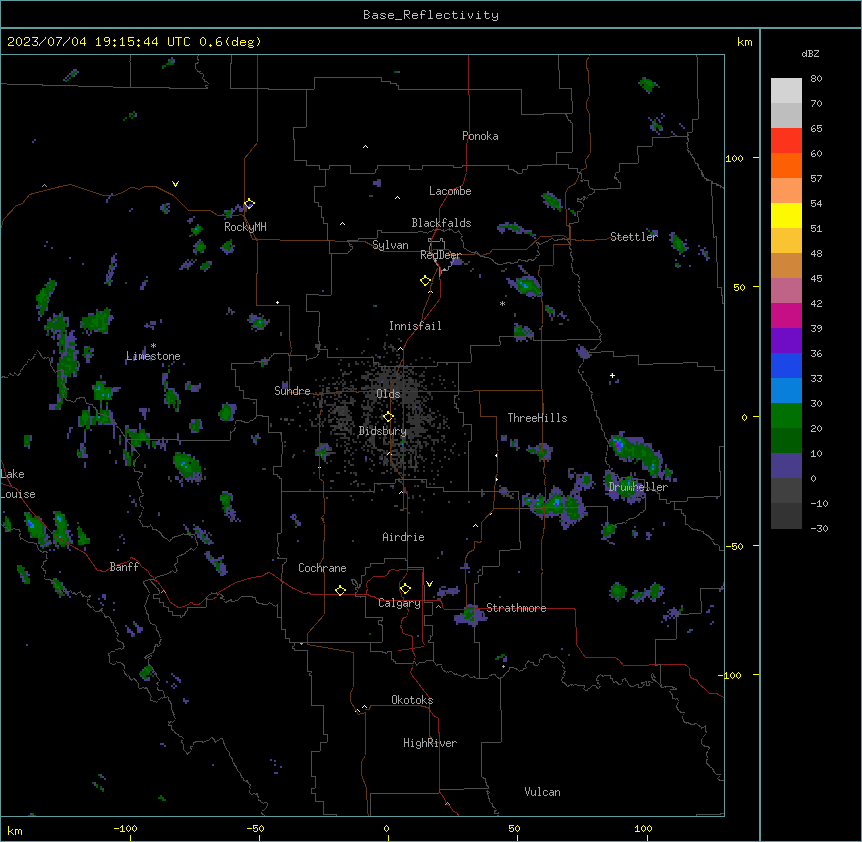Click the yellow diamond marker near RockyMH
862x842 pixels.
[x=249, y=203]
